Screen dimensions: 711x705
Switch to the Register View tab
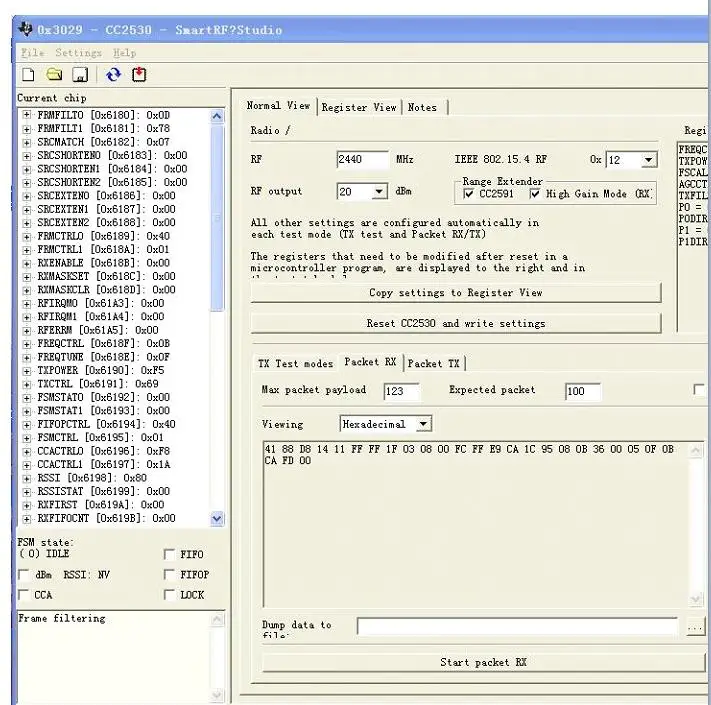pyautogui.click(x=359, y=107)
